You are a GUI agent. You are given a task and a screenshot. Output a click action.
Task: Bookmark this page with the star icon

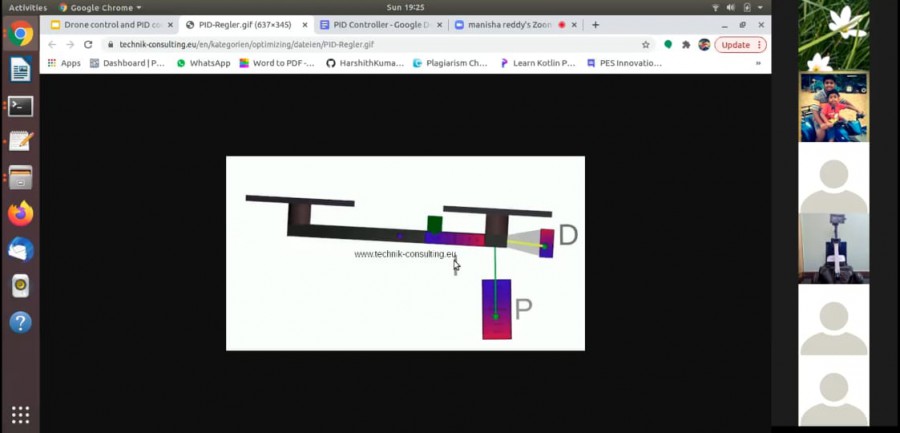pyautogui.click(x=646, y=45)
